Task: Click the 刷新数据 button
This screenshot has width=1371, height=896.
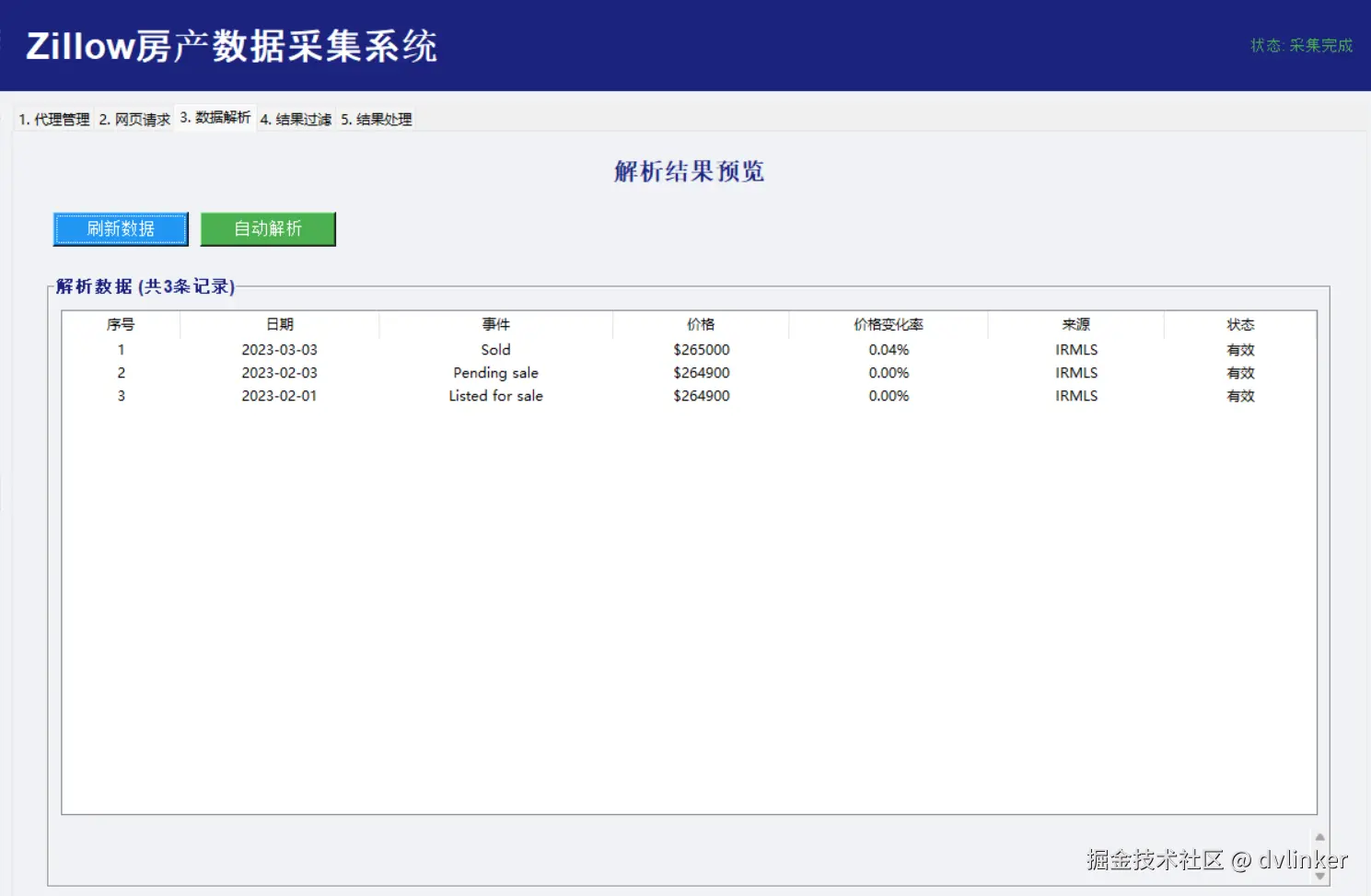Action: 121,229
